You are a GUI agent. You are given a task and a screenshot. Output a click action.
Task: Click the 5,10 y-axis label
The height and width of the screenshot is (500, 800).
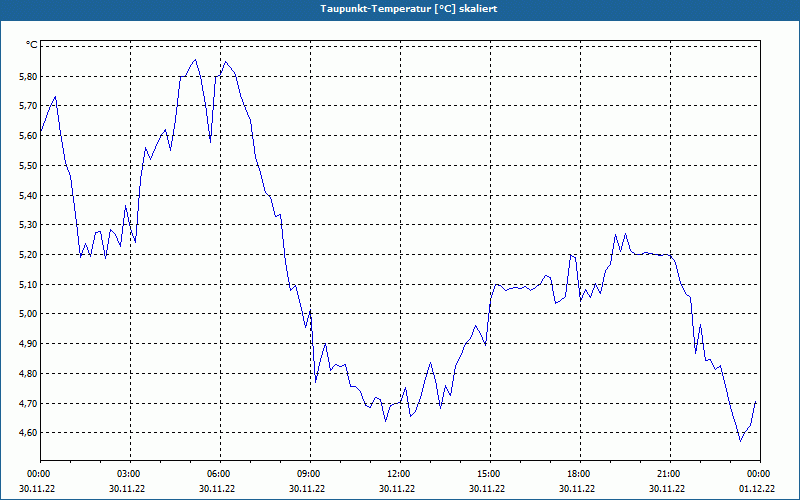(x=28, y=285)
